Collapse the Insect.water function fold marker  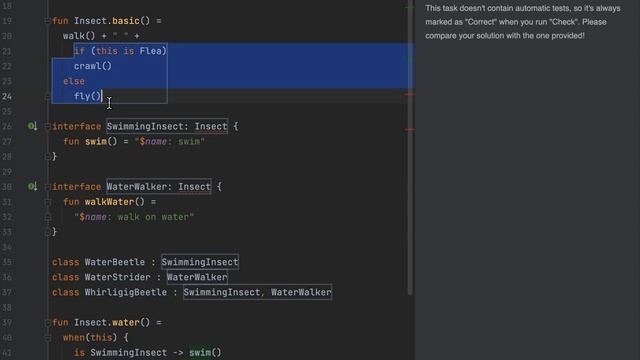tap(47, 322)
